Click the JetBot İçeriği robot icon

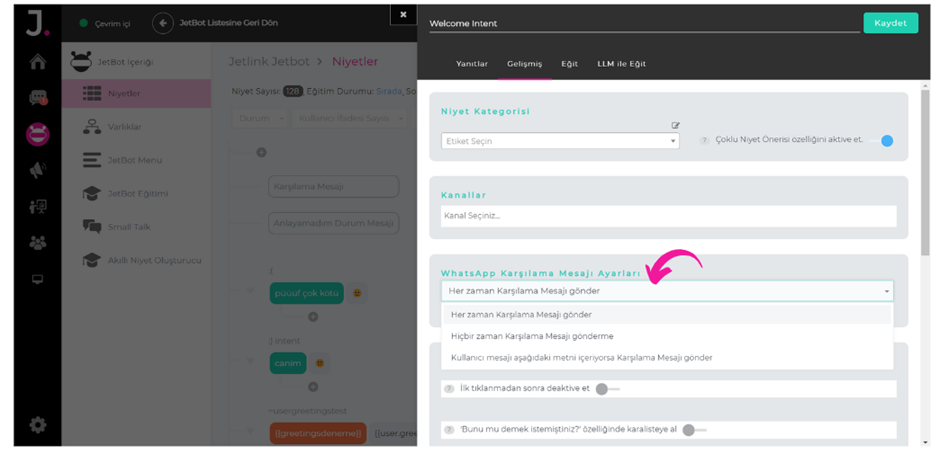click(x=81, y=61)
